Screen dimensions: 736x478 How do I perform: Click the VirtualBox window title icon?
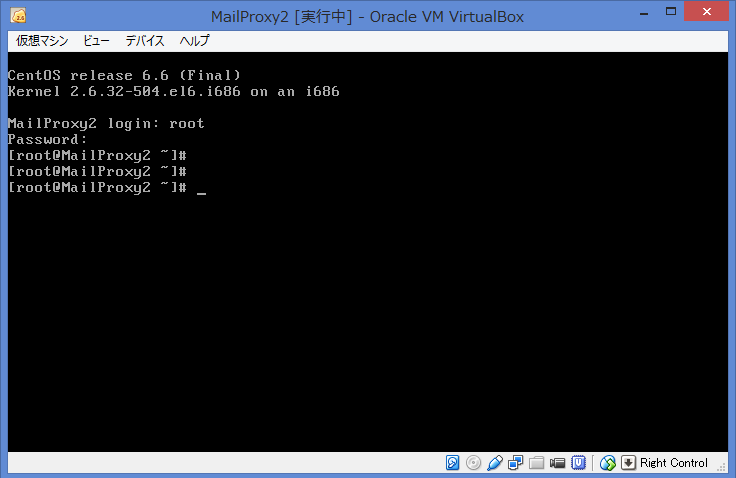click(x=18, y=16)
